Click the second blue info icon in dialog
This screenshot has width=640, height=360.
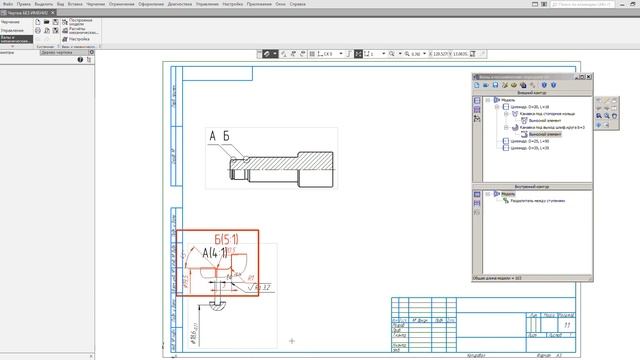coord(553,85)
